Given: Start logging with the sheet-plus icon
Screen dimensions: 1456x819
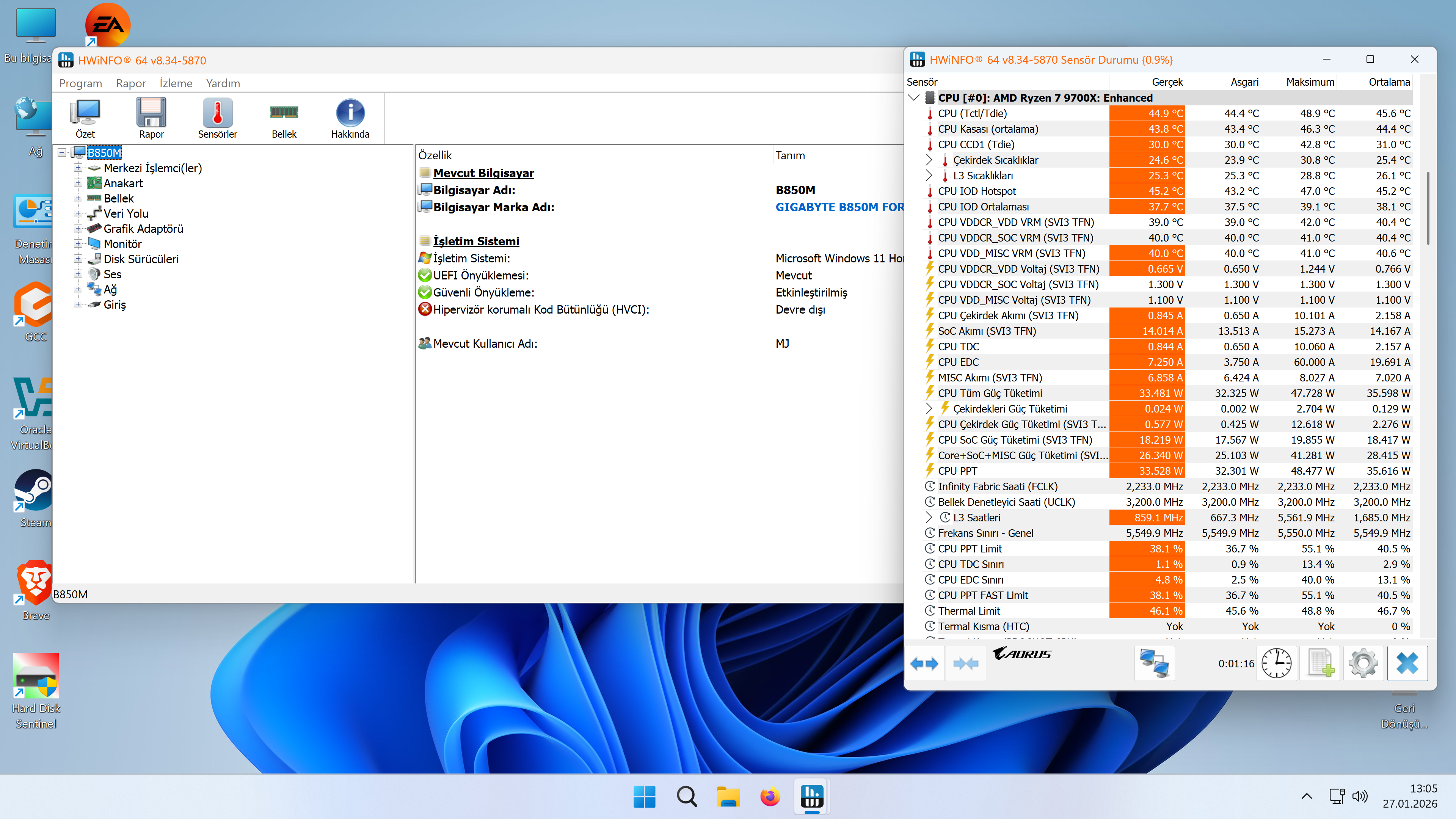Looking at the screenshot, I should coord(1320,664).
